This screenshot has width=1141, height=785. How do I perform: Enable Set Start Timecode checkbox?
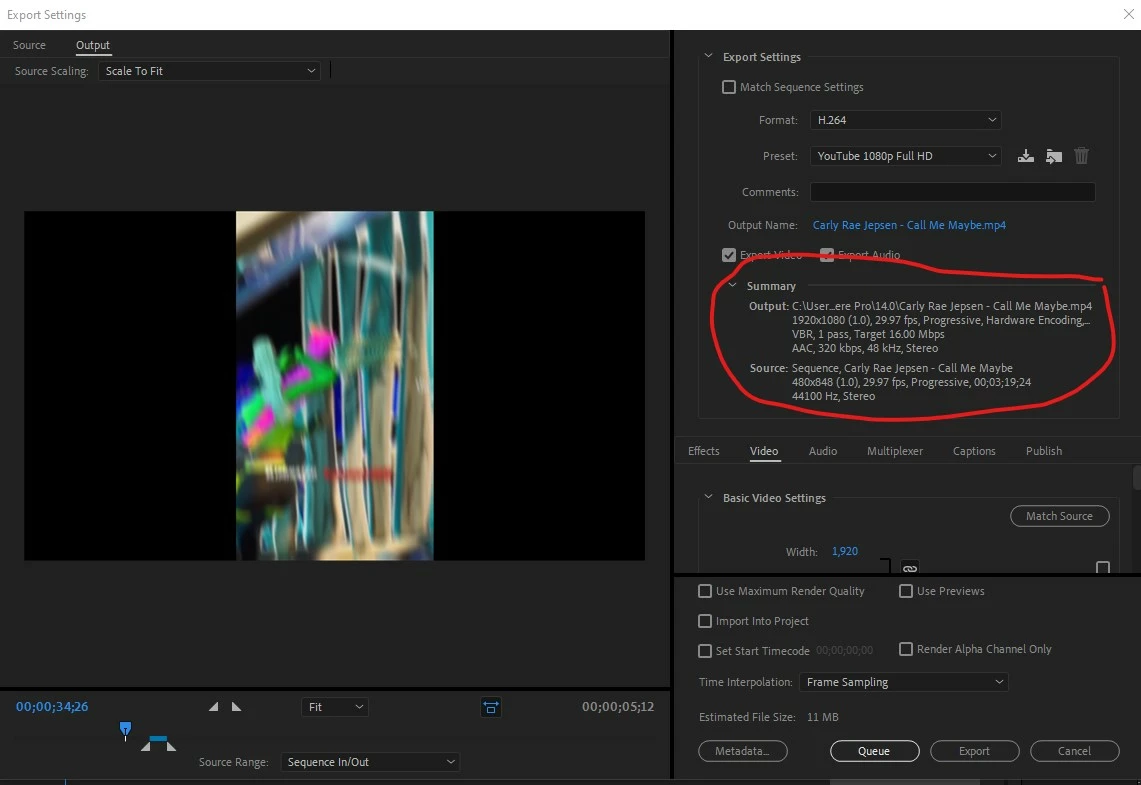pos(704,650)
